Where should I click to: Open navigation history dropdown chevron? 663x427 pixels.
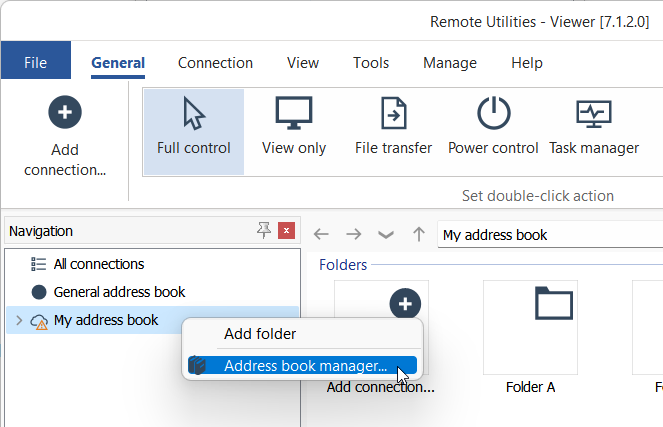(x=385, y=235)
